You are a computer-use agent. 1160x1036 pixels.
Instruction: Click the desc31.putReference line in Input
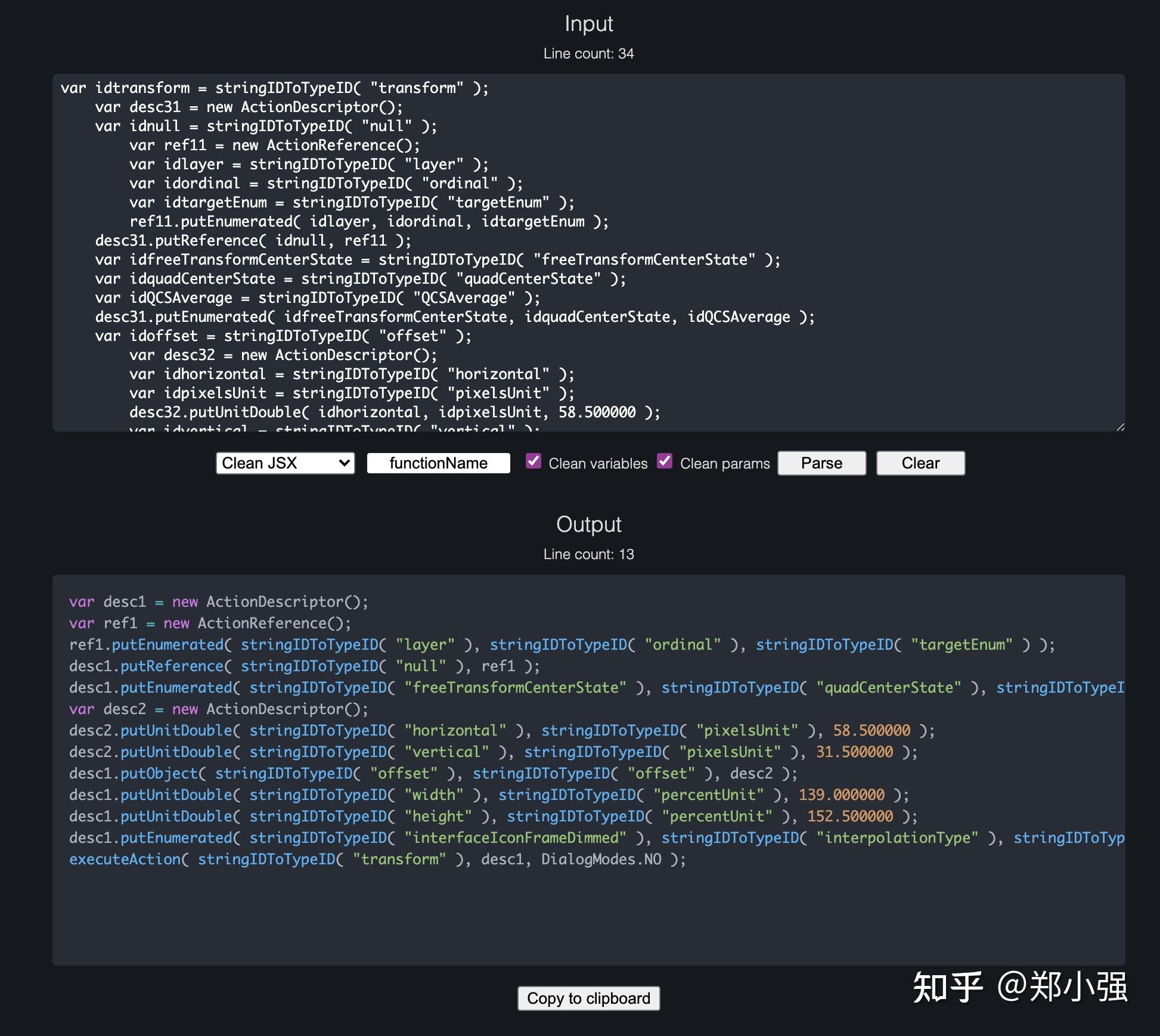(x=253, y=240)
